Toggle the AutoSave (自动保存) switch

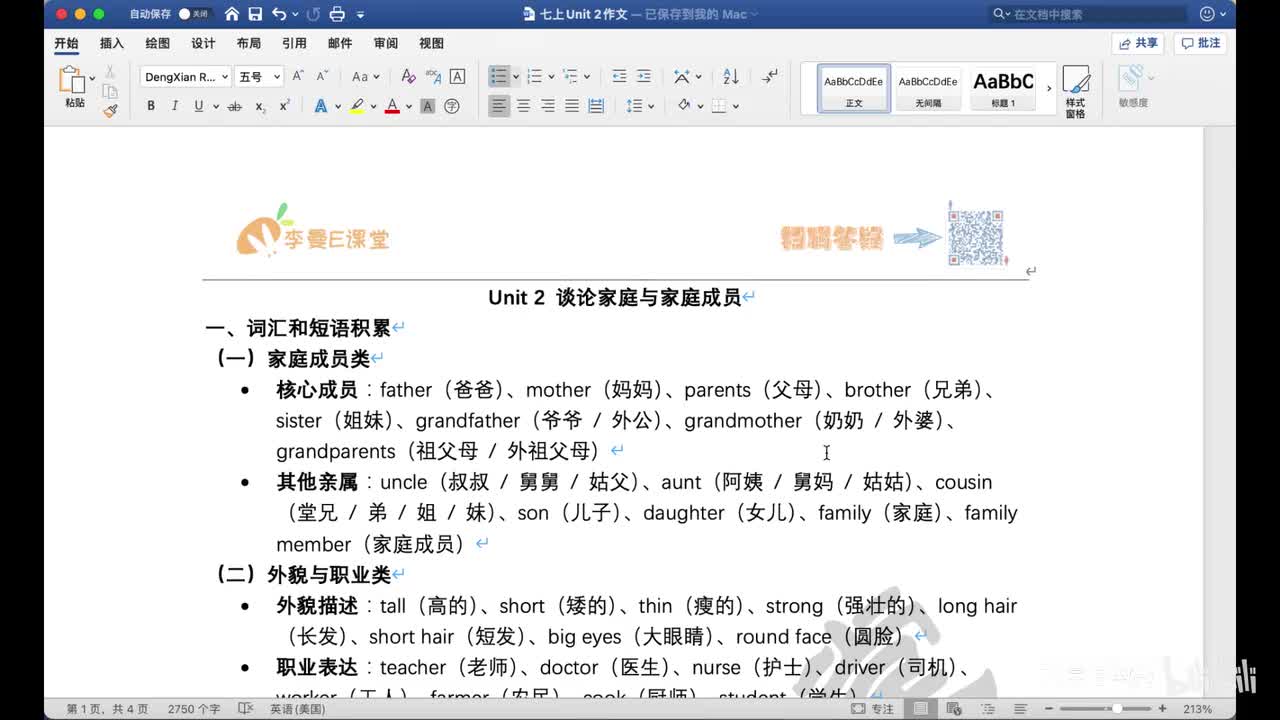tap(194, 14)
